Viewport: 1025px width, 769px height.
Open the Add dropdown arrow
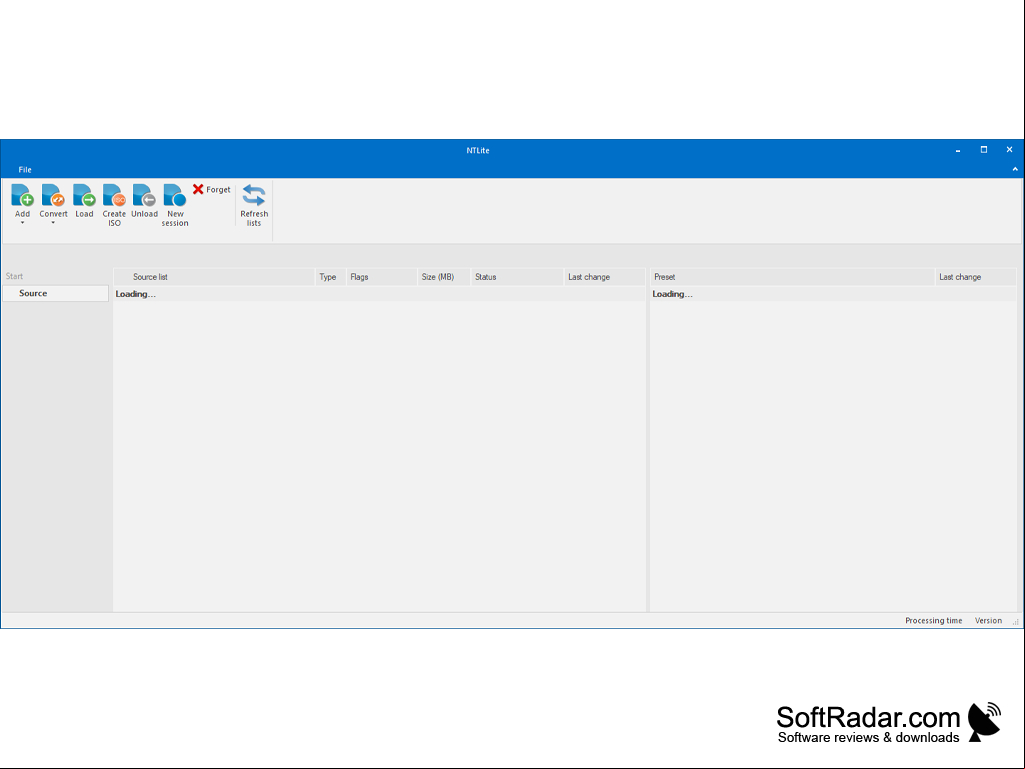[22, 223]
